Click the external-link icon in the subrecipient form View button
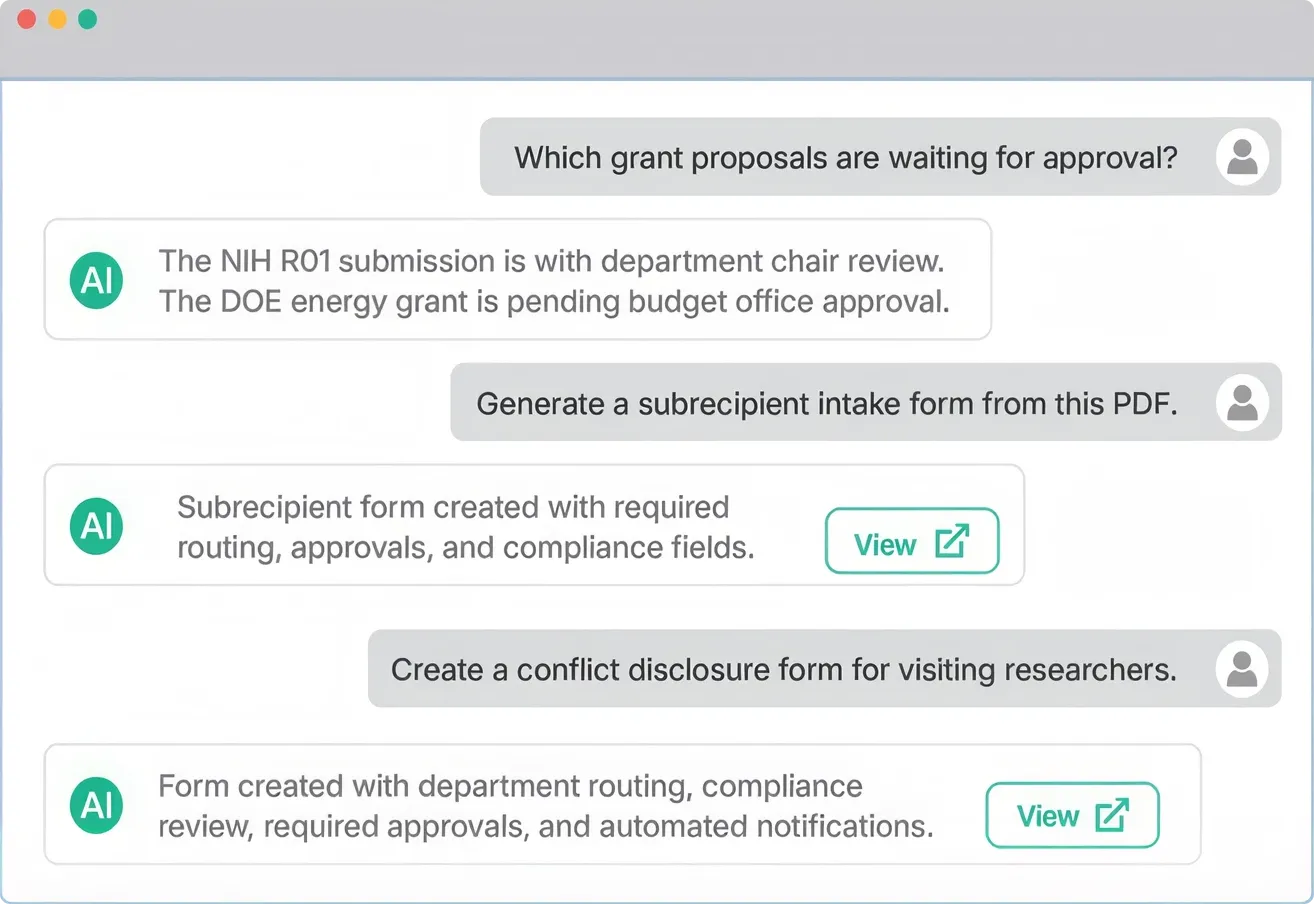The width and height of the screenshot is (1314, 904). pos(951,541)
